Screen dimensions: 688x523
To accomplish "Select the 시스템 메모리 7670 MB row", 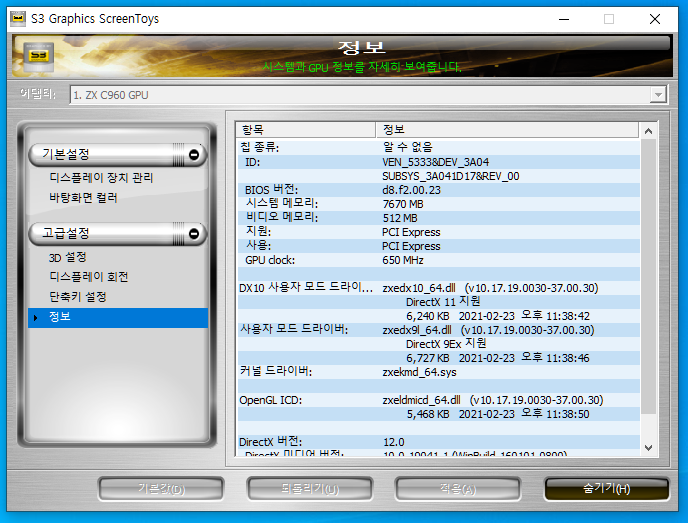I will point(438,204).
